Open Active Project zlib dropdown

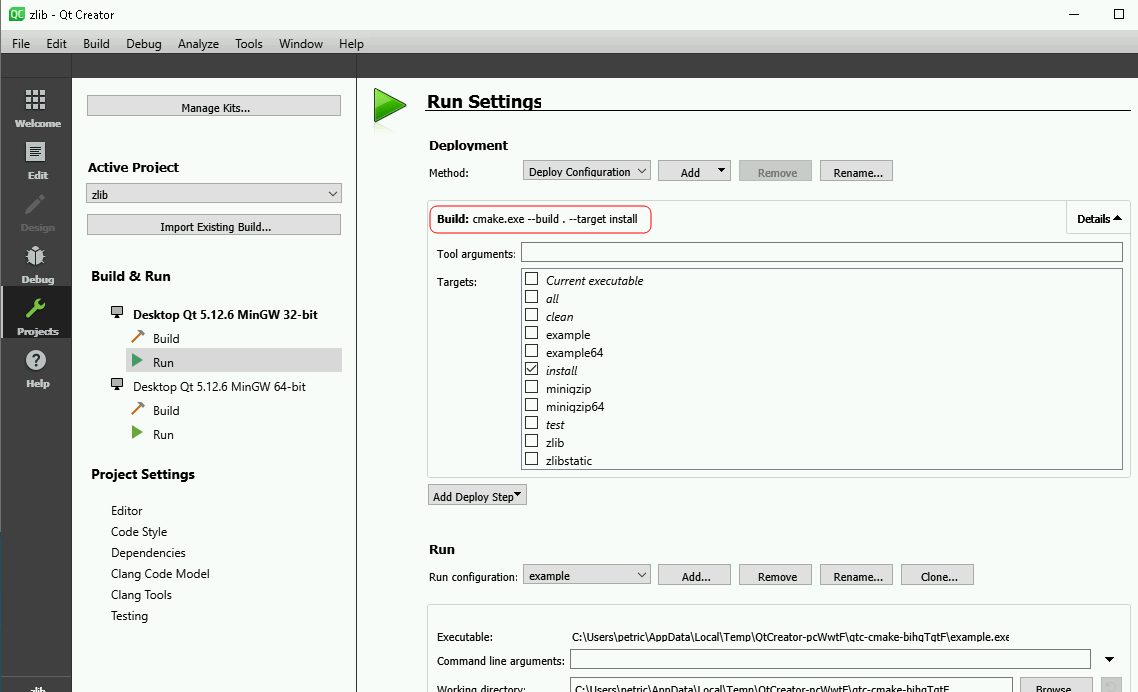pyautogui.click(x=213, y=194)
